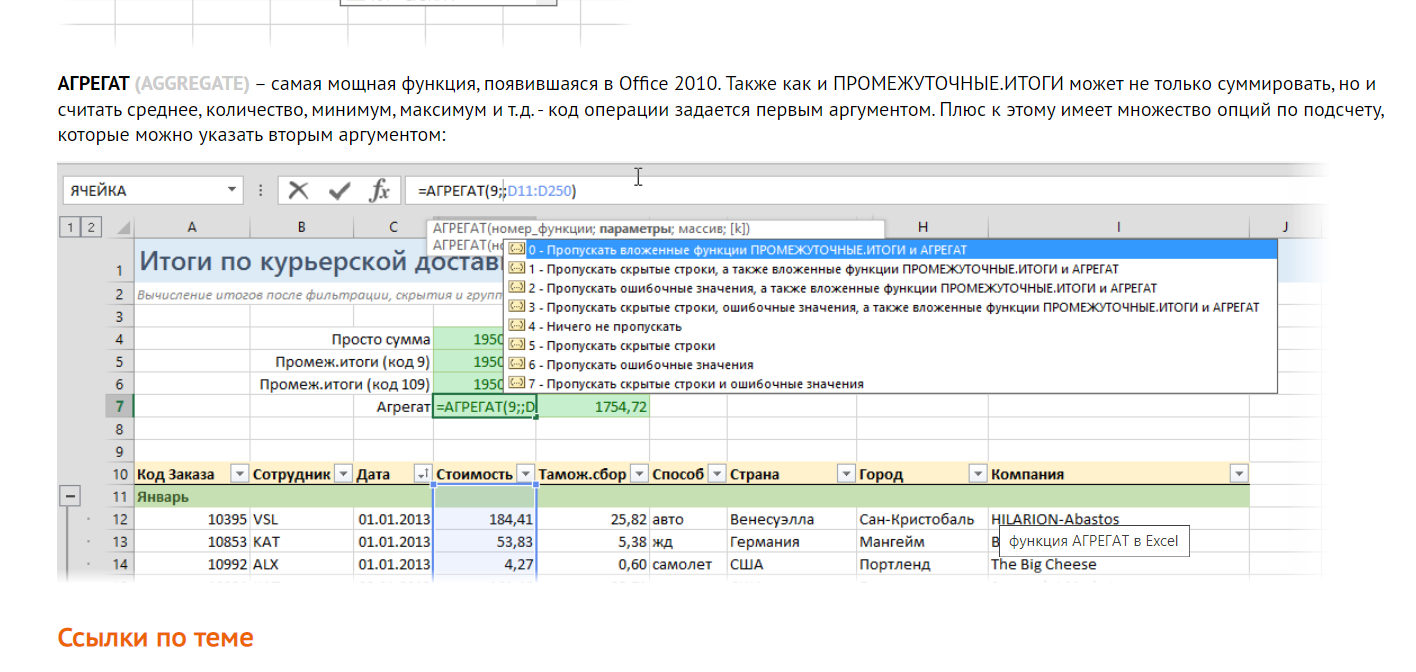Click cost value 184,41
This screenshot has width=1416, height=672.
pyautogui.click(x=485, y=519)
